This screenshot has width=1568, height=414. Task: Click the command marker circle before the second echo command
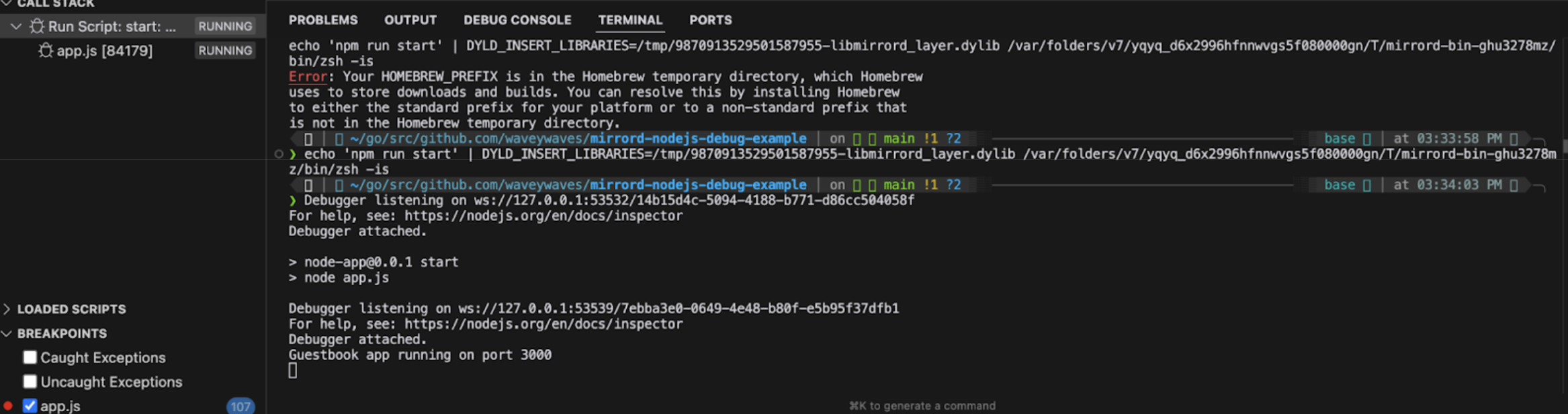point(279,154)
